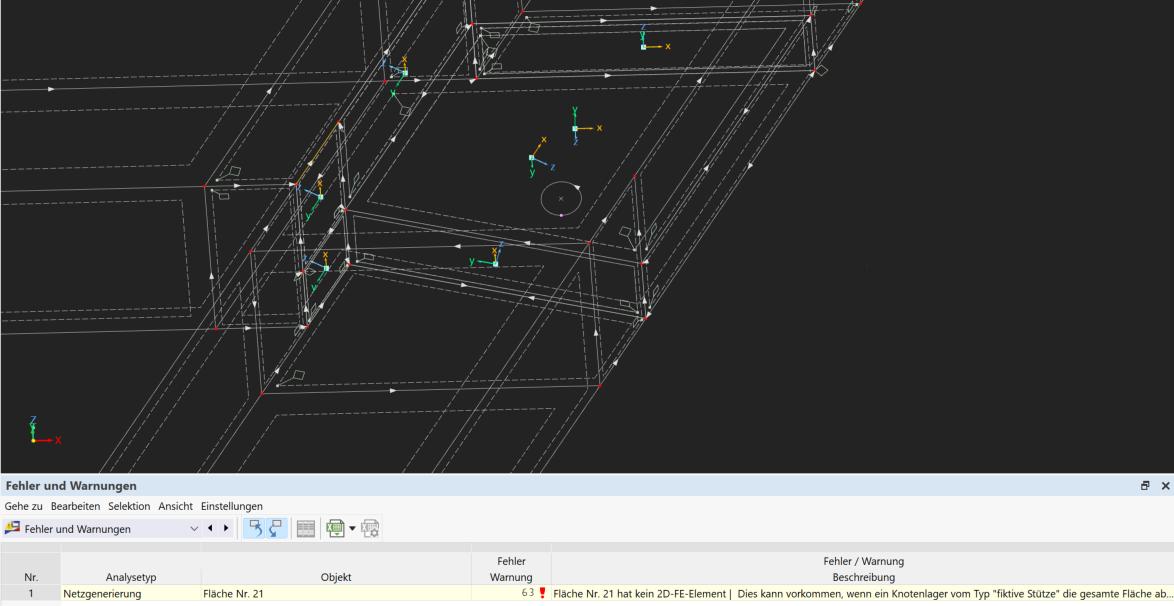Open the Selektion menu

click(x=129, y=506)
